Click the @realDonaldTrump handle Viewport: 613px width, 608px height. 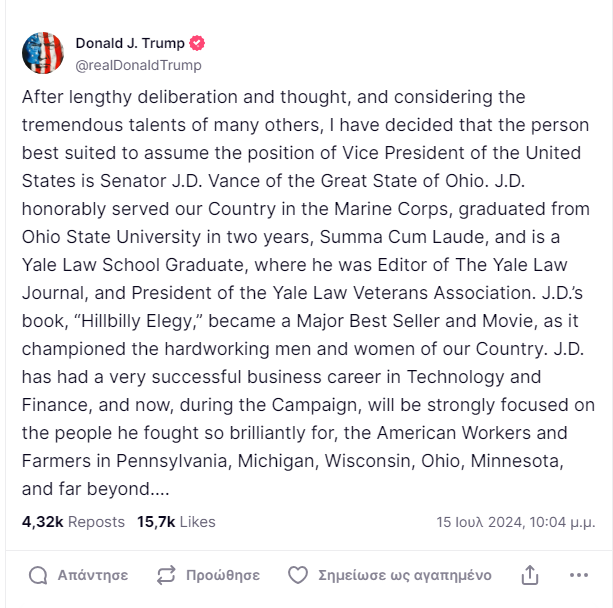(138, 65)
